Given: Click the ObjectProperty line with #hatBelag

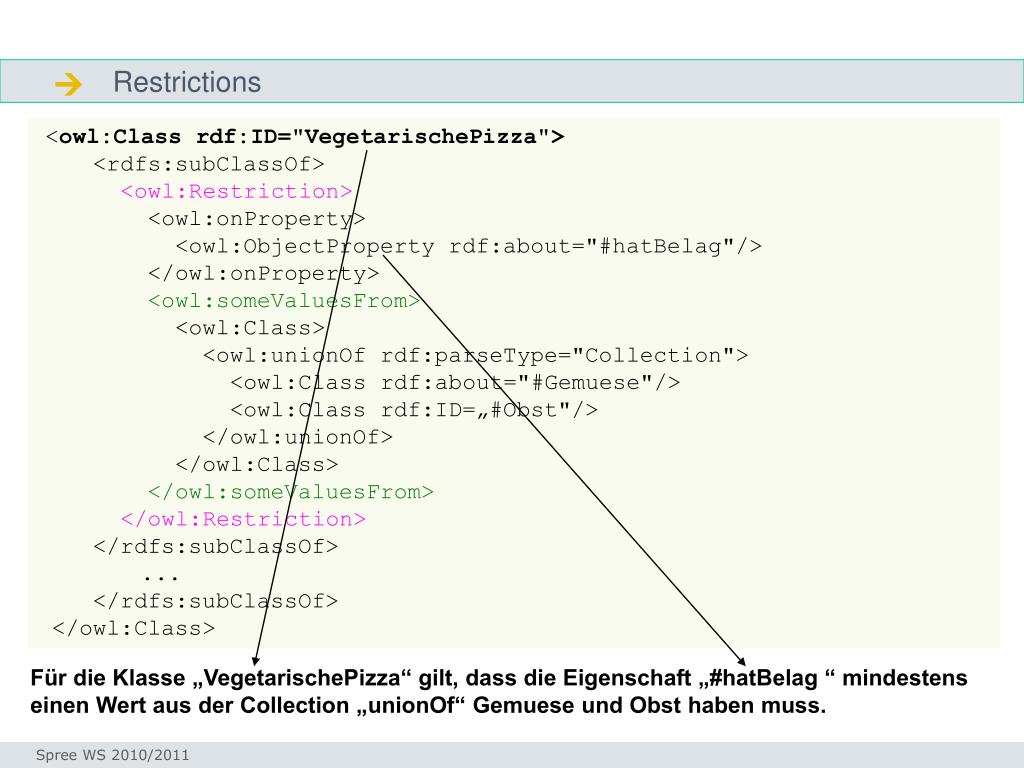Looking at the screenshot, I should click(x=469, y=246).
